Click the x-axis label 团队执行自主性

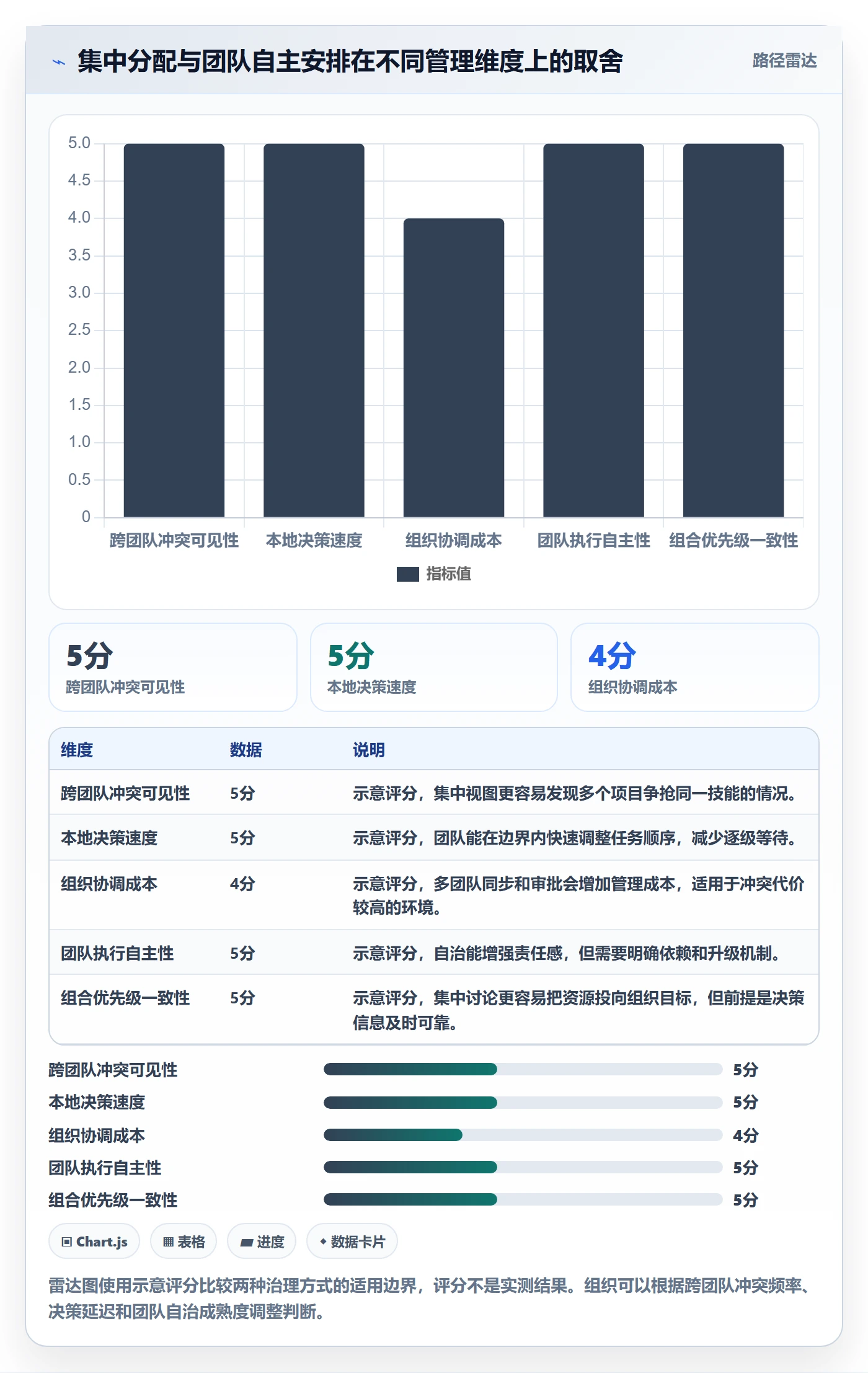click(593, 541)
